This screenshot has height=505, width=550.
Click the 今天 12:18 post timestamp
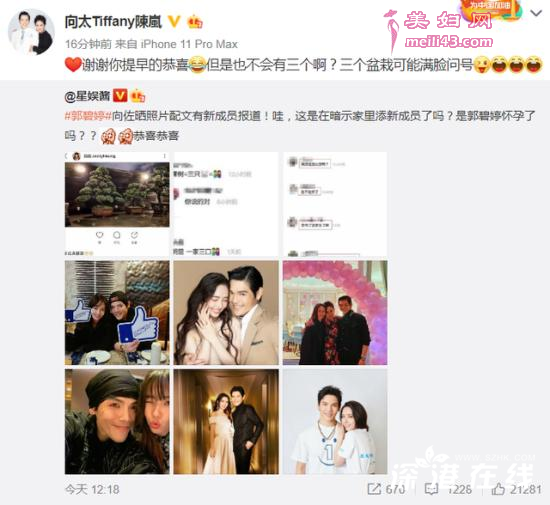[92, 489]
